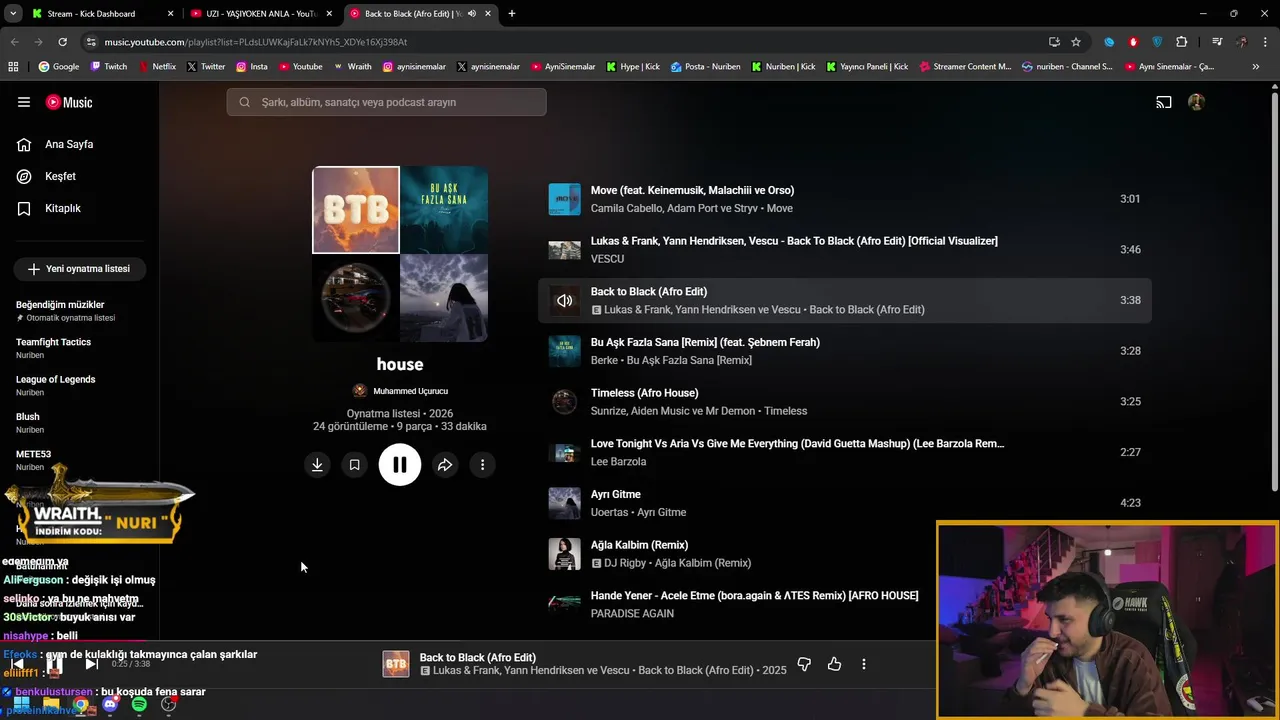Expand the bookmarks overflow chevron
Image resolution: width=1280 pixels, height=720 pixels.
[1256, 67]
